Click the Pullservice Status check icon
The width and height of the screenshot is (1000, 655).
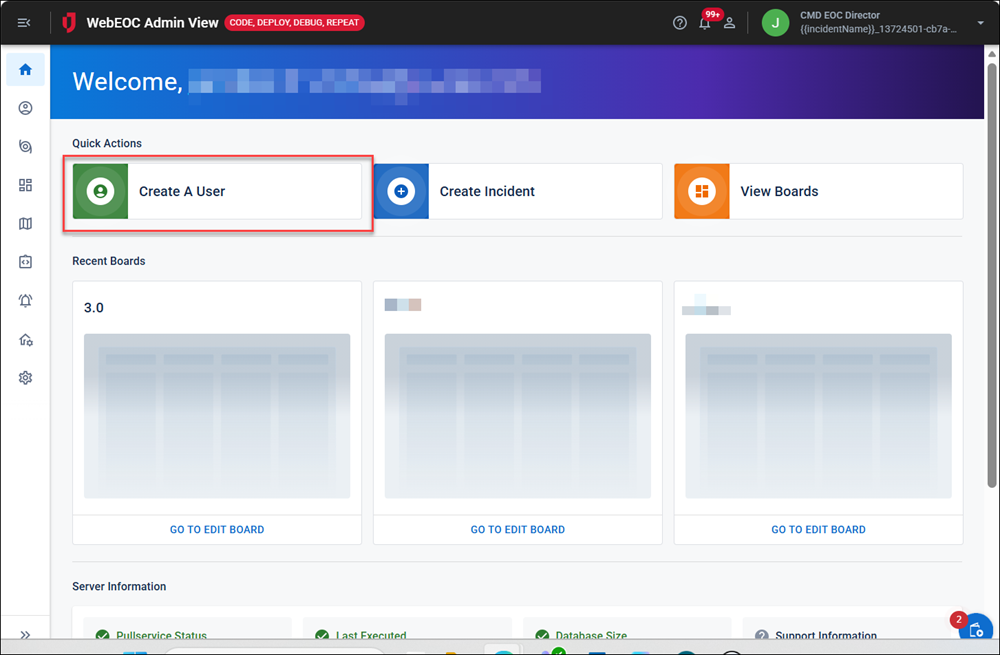(102, 635)
